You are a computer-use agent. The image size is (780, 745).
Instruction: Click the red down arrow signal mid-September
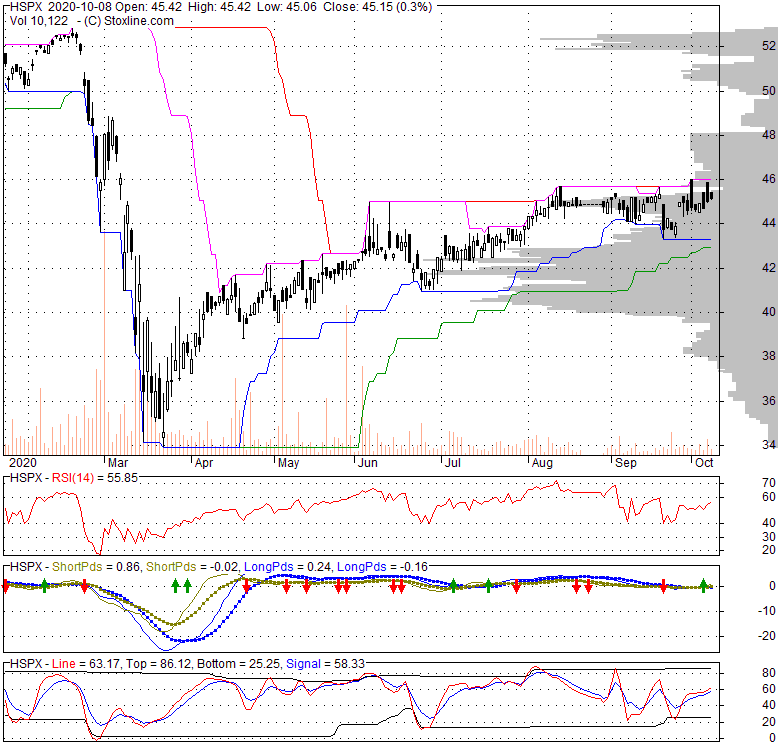(x=663, y=586)
